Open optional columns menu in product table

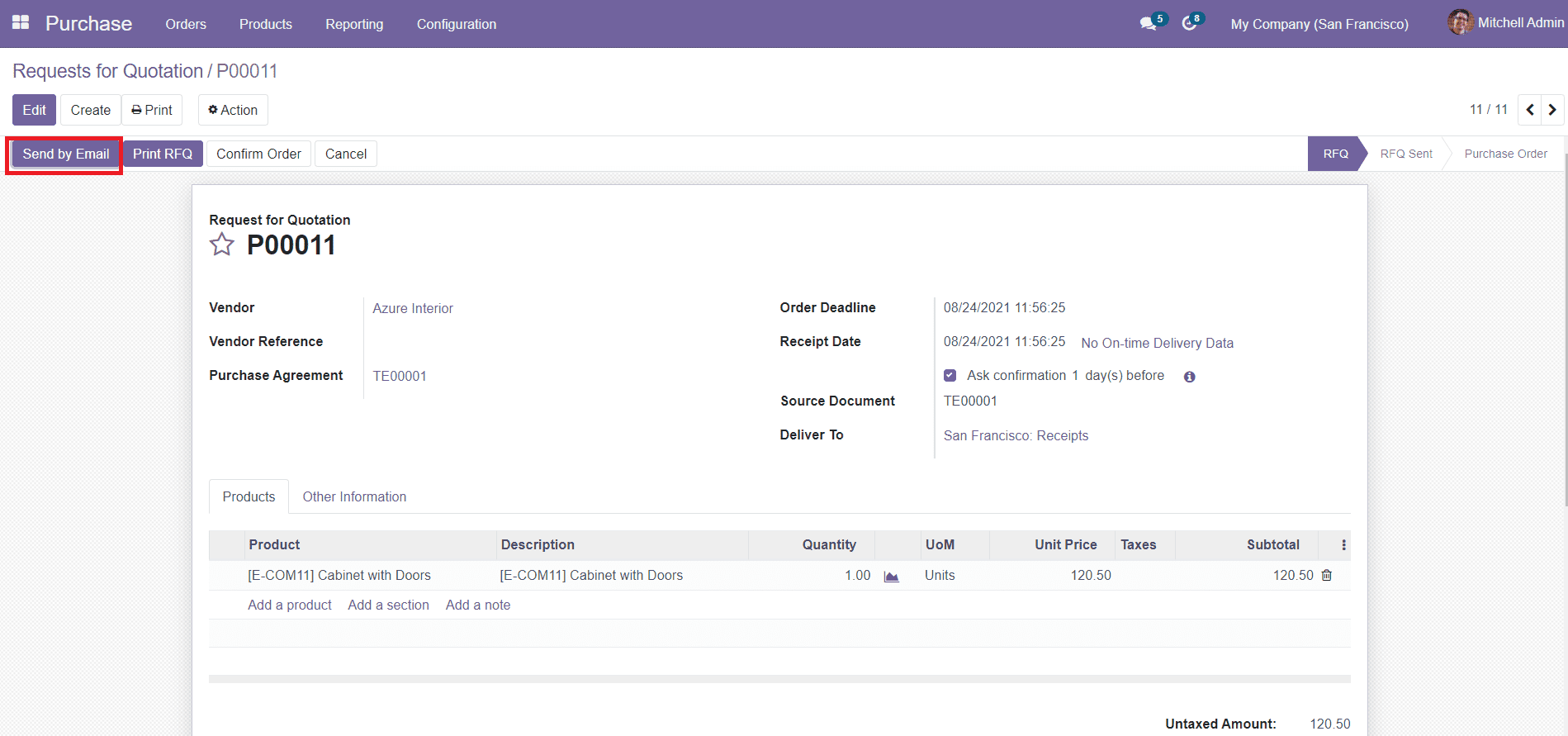click(x=1343, y=545)
